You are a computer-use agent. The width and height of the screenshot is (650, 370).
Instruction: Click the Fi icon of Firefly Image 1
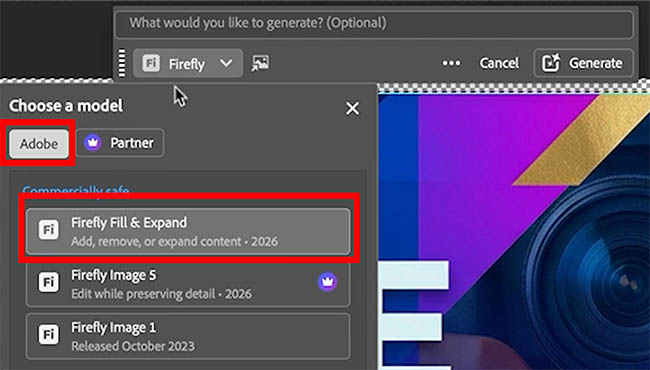(x=49, y=334)
